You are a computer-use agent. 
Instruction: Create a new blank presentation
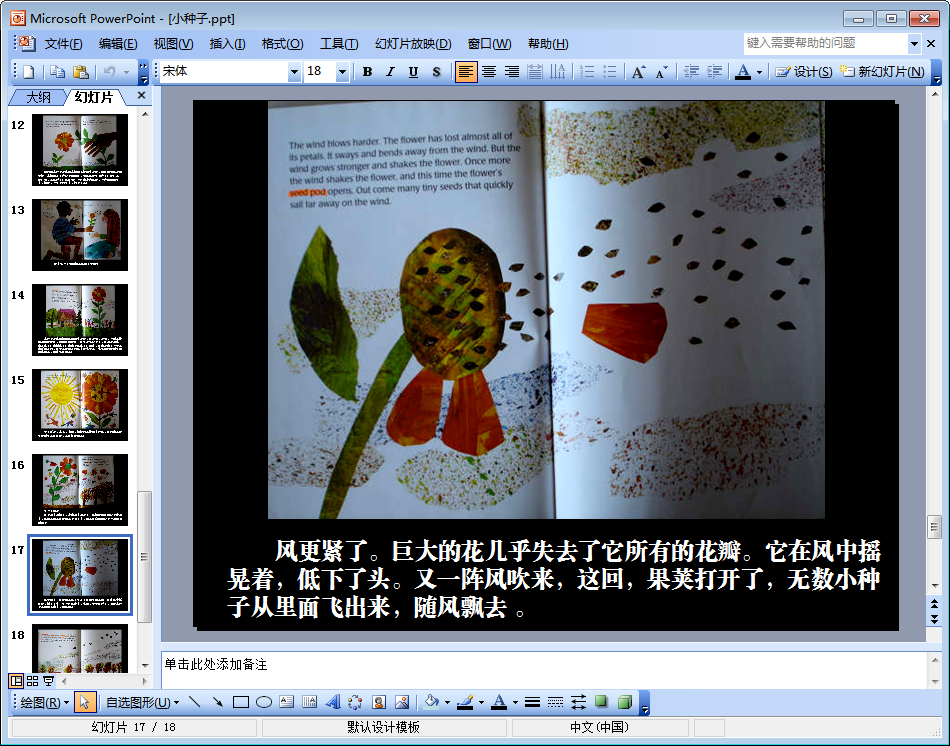click(28, 72)
